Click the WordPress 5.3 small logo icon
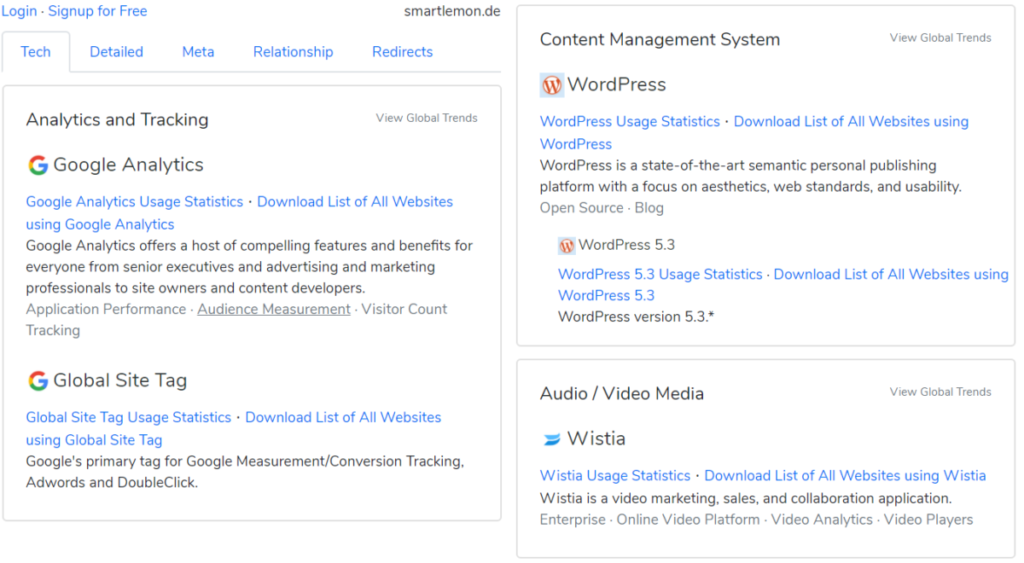This screenshot has width=1024, height=563. (x=566, y=246)
